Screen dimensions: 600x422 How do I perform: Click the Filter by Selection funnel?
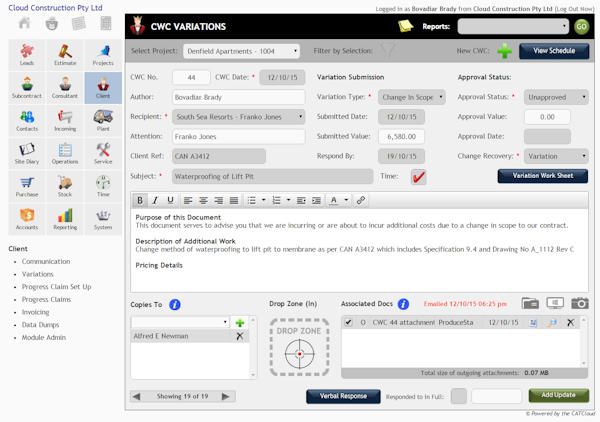pyautogui.click(x=388, y=51)
